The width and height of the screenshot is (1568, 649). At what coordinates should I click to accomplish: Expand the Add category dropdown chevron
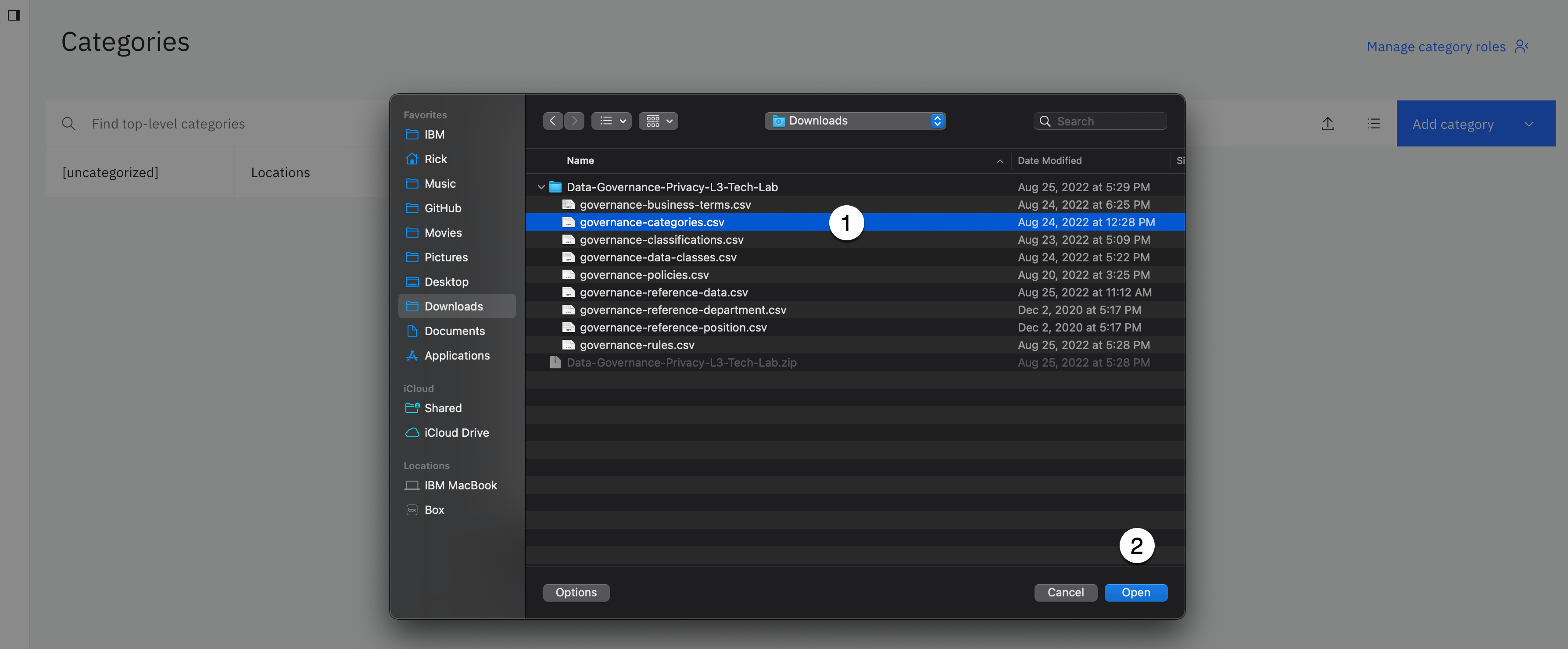(x=1529, y=124)
